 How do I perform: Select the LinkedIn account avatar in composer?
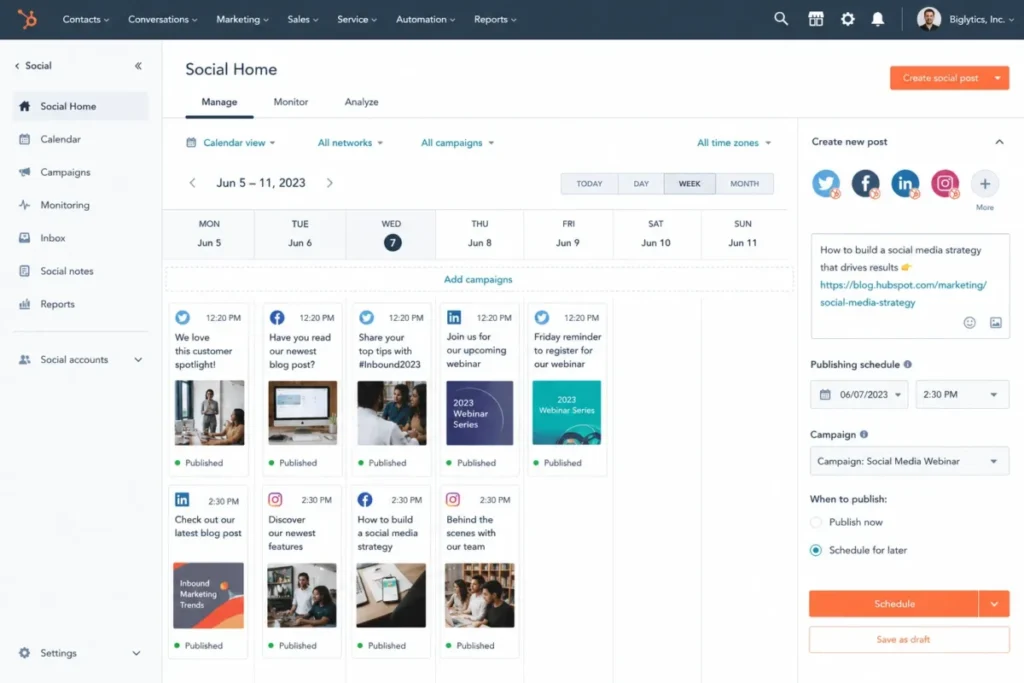(x=905, y=183)
